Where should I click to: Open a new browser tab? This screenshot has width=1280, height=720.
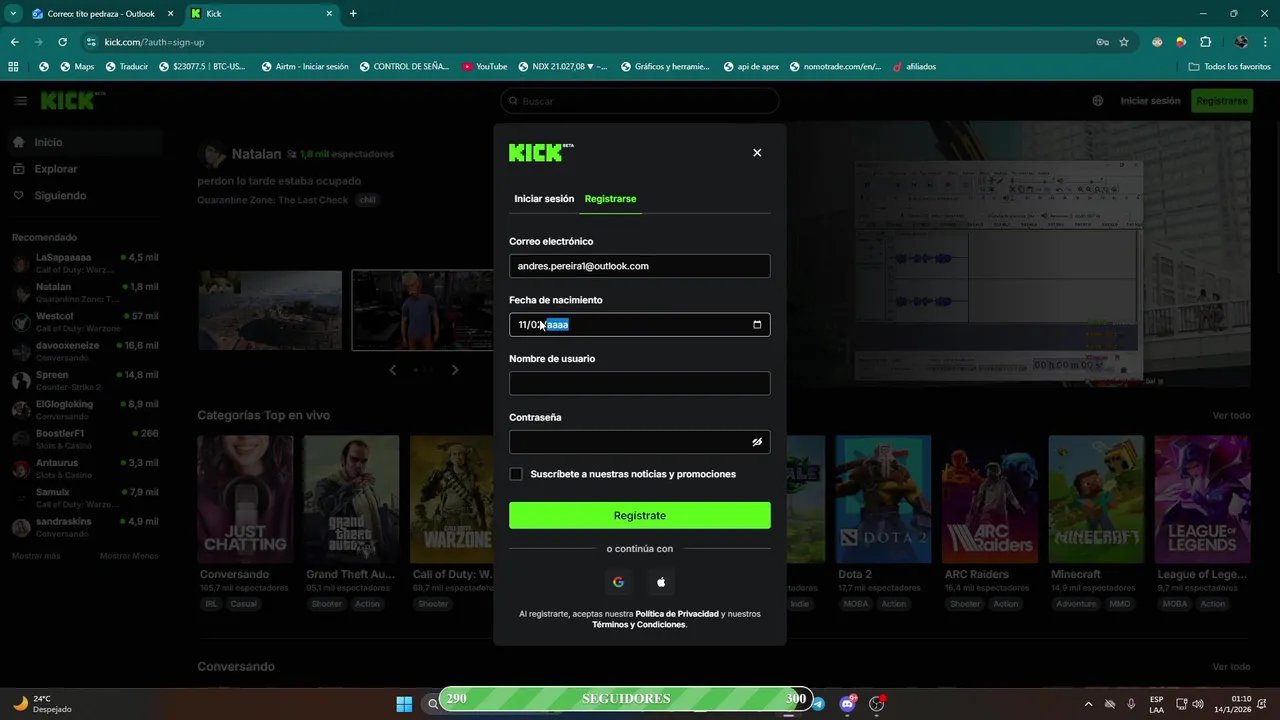tap(353, 14)
